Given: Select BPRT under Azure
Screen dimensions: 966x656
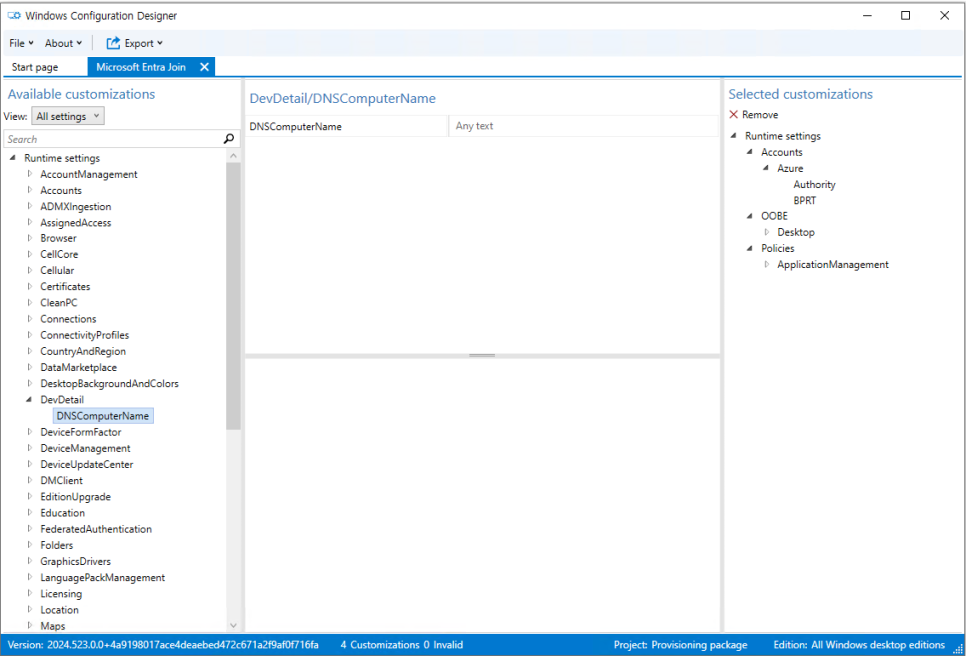Looking at the screenshot, I should pos(805,200).
